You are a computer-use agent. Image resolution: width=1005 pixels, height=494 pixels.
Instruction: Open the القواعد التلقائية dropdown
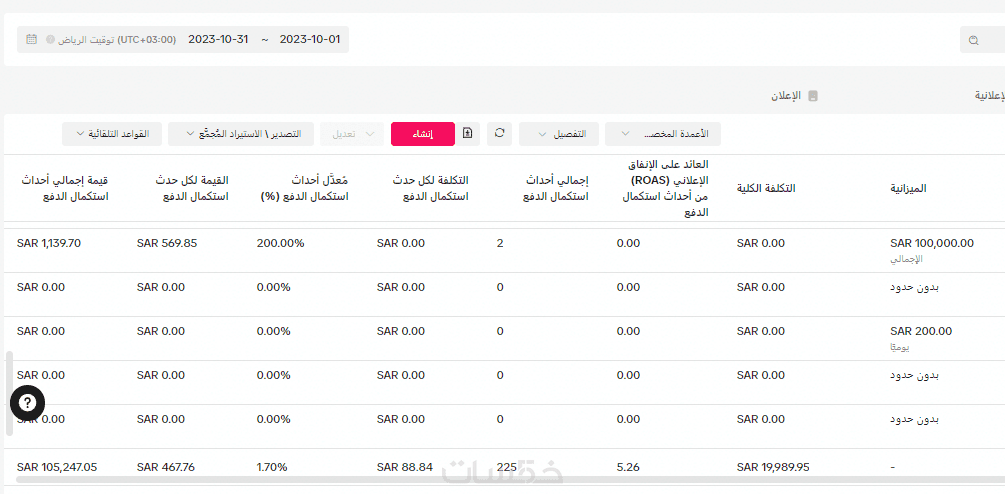click(111, 134)
